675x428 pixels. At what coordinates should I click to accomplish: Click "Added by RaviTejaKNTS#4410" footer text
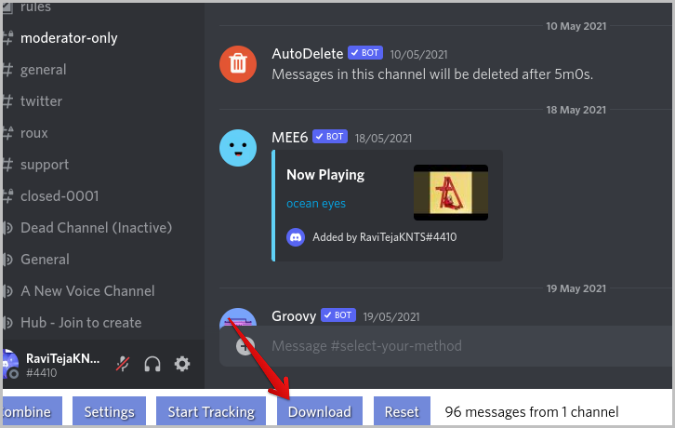pyautogui.click(x=384, y=237)
